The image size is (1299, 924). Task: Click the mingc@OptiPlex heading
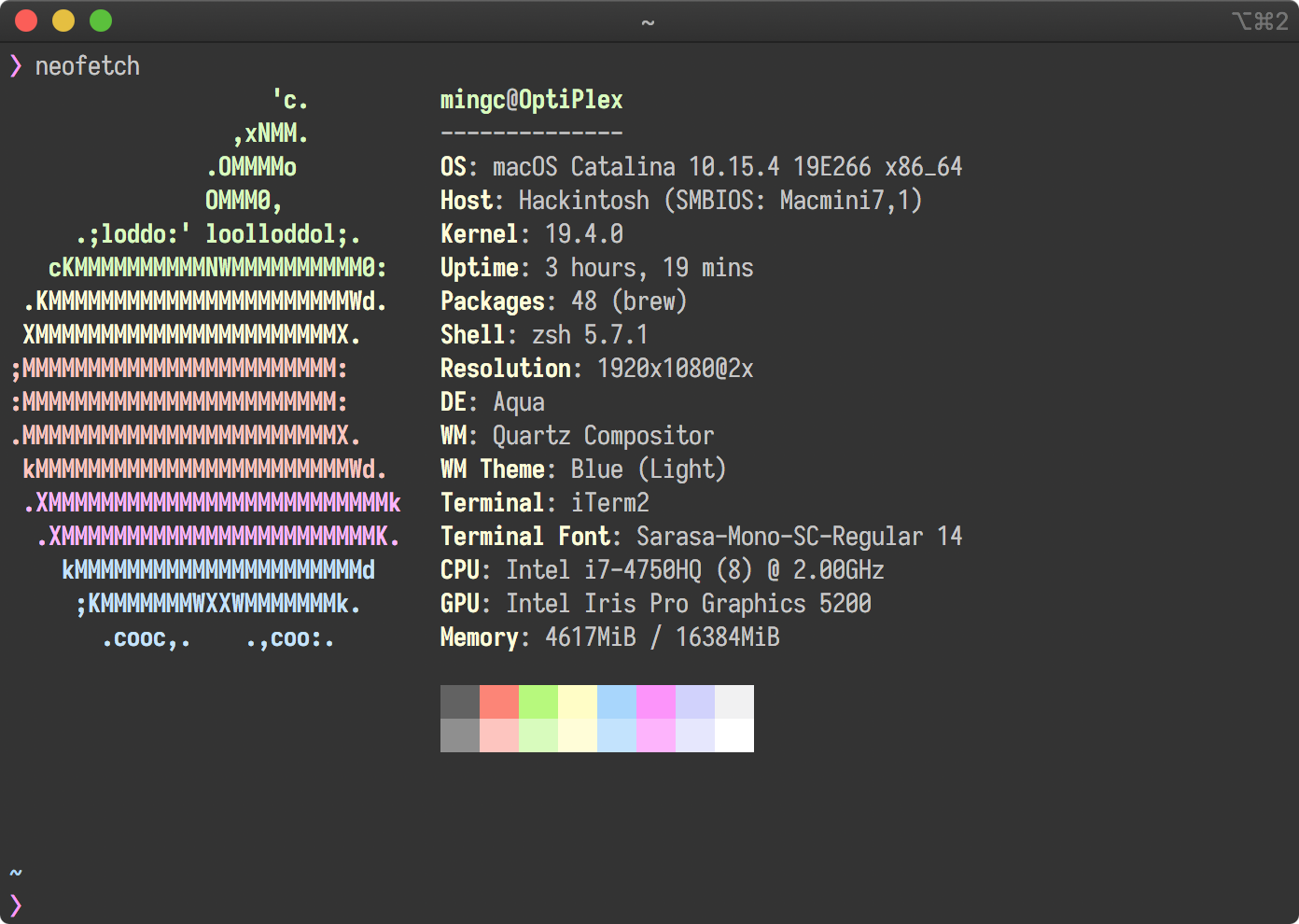[532, 100]
